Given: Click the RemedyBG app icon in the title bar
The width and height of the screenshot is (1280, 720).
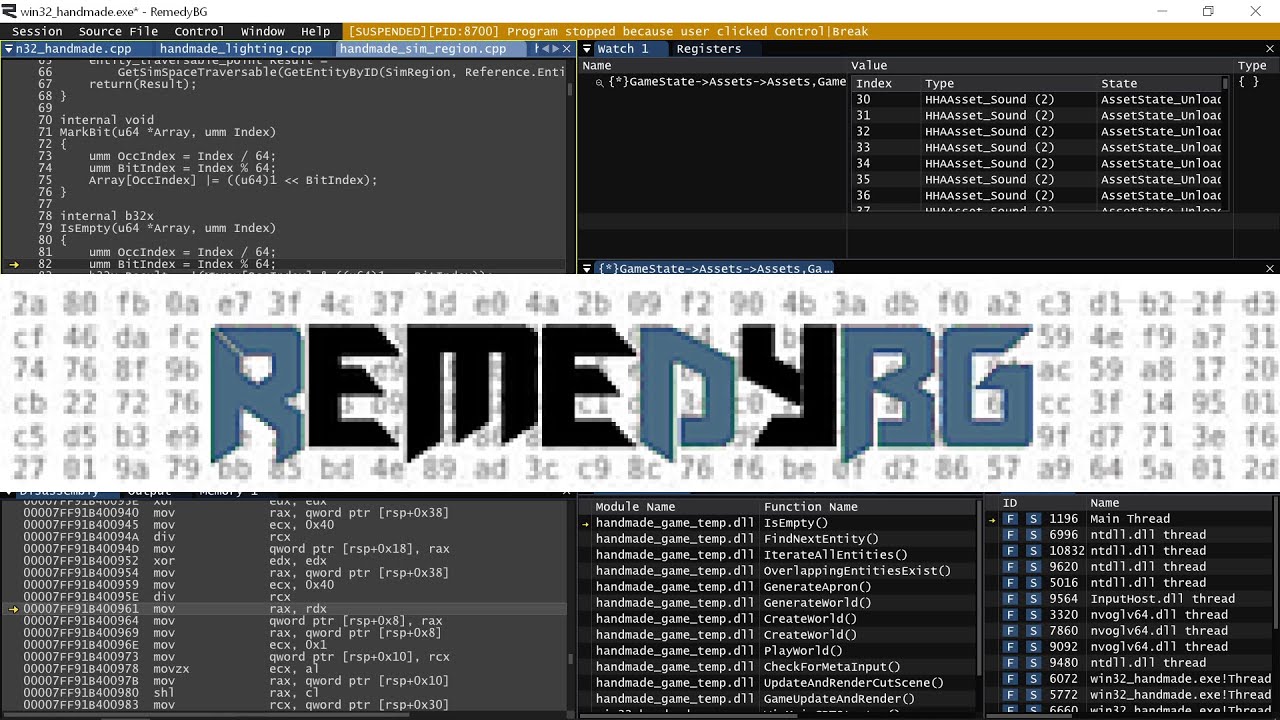Looking at the screenshot, I should 10,11.
